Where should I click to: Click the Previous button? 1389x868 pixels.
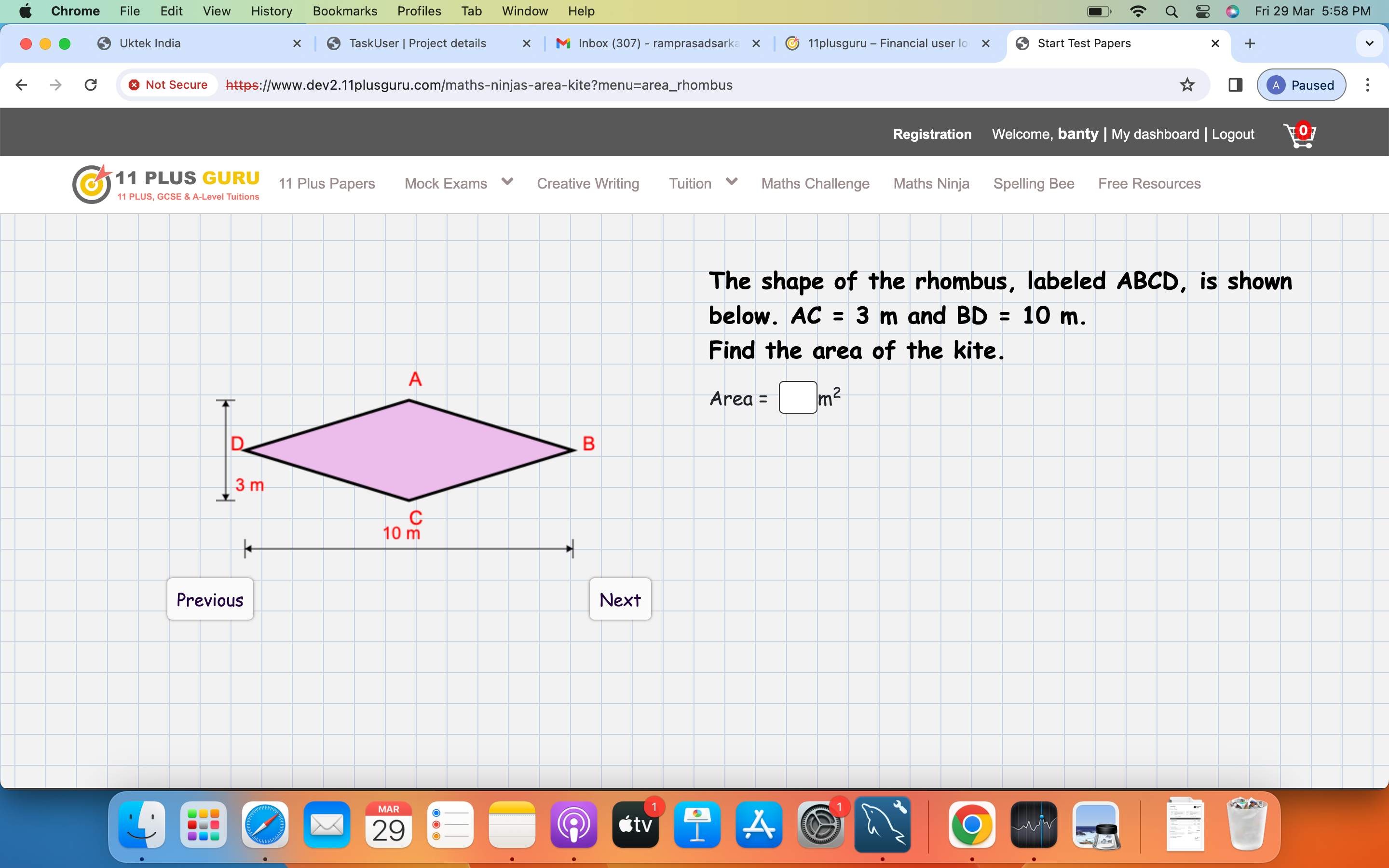(x=210, y=599)
